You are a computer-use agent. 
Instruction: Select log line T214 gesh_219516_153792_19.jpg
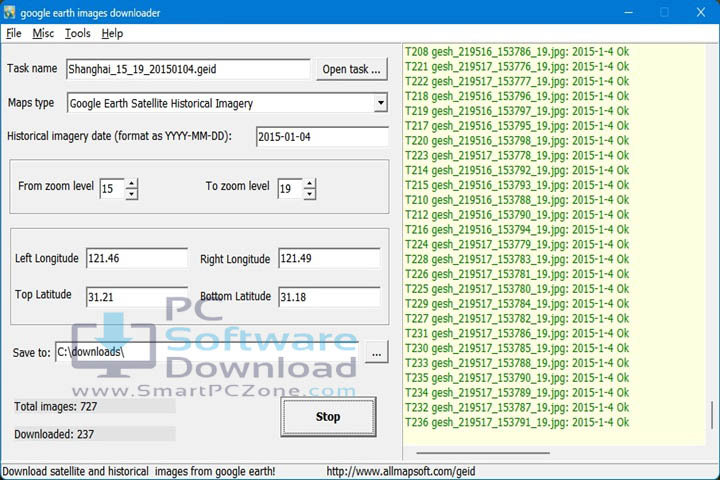(517, 170)
